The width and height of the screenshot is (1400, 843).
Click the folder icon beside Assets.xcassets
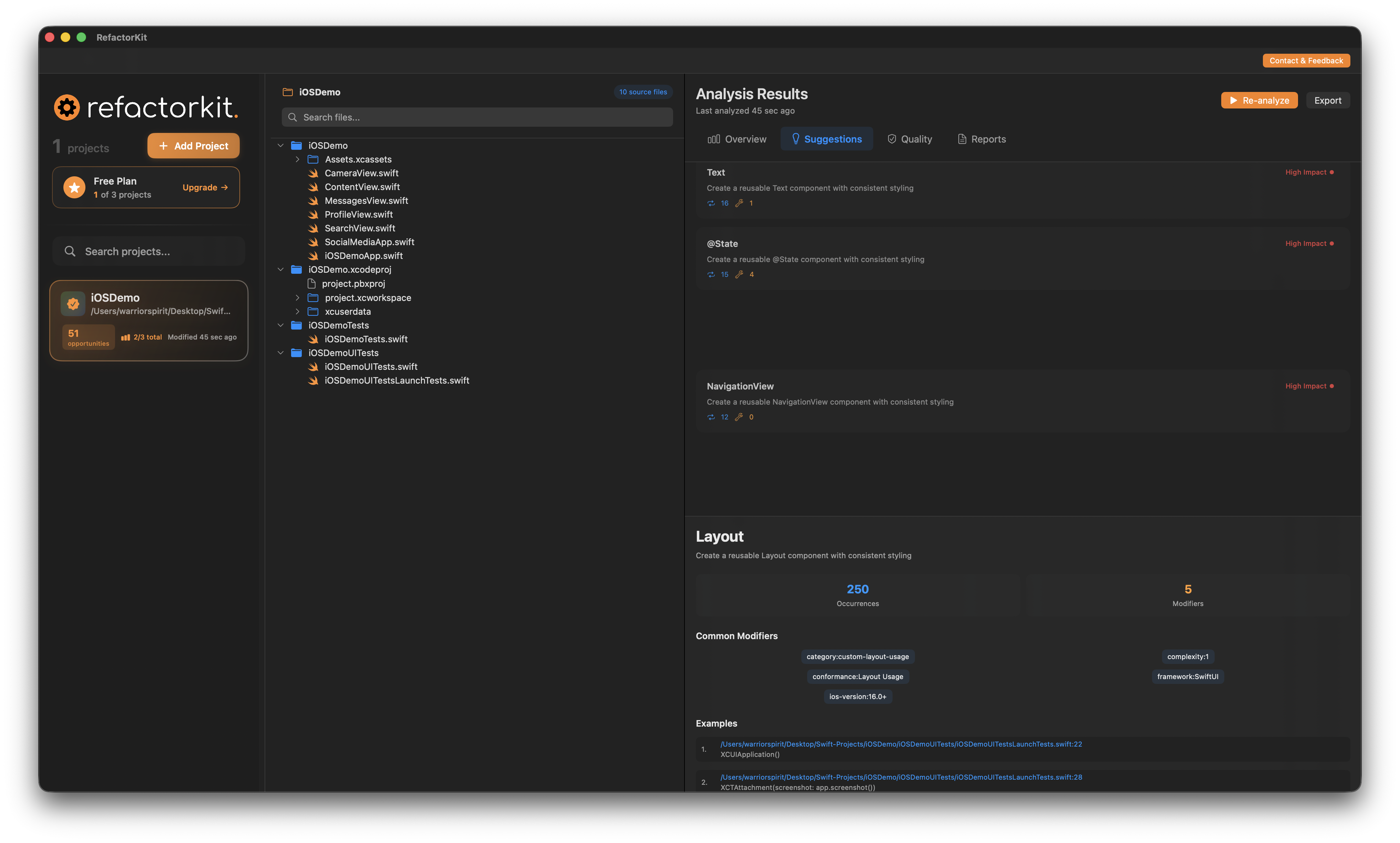(x=313, y=160)
